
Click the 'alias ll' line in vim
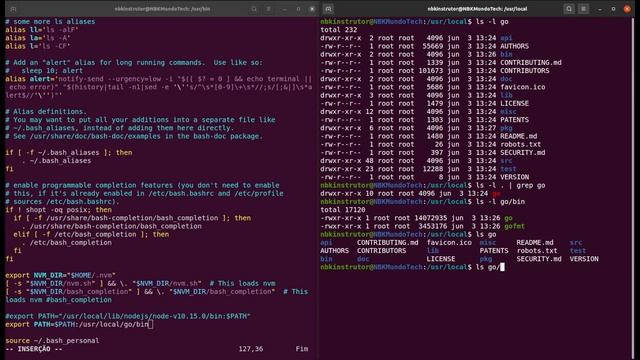42,30
